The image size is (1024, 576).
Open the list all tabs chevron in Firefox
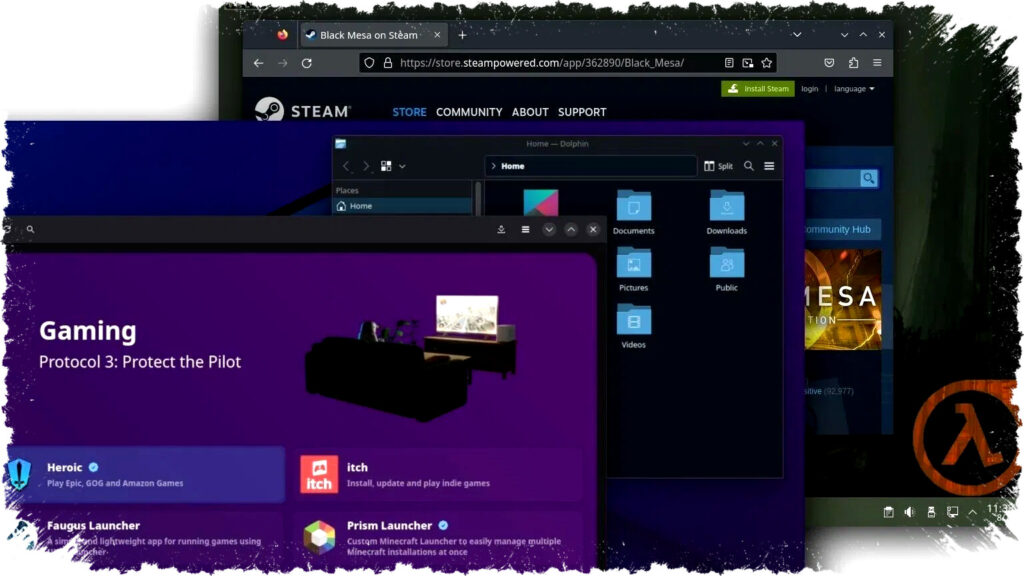(797, 35)
